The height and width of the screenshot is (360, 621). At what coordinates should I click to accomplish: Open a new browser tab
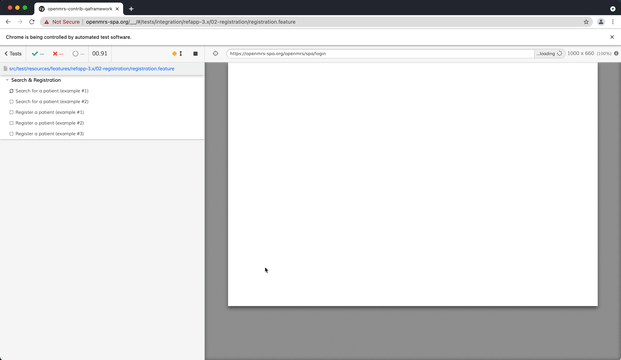pos(131,9)
